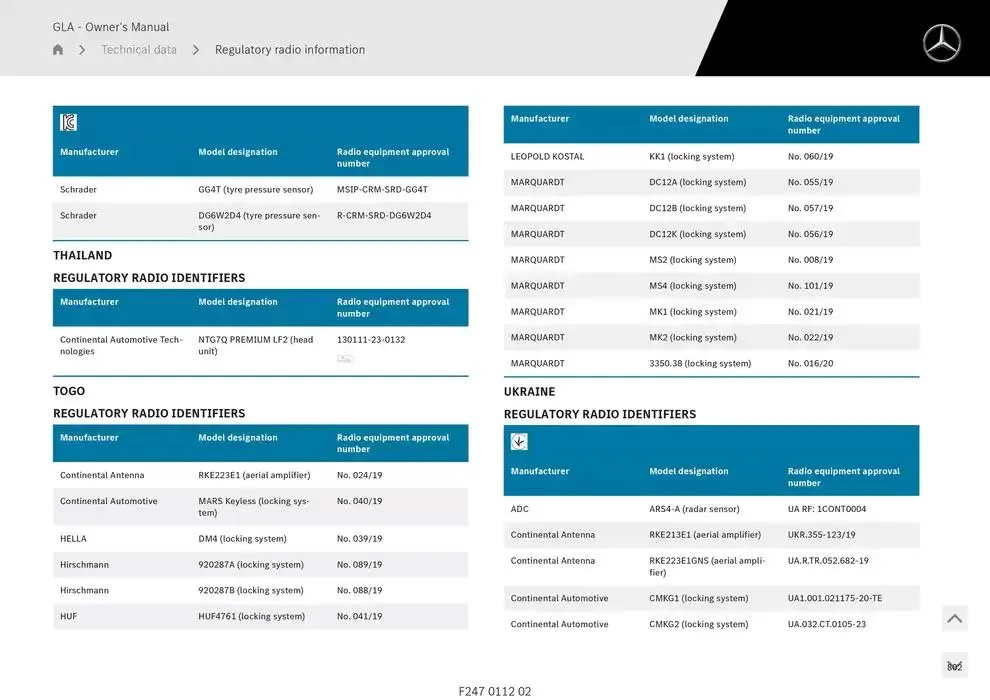This screenshot has height=700, width=990.
Task: Click the Radio equipment approval number header under Ukraine
Action: [x=844, y=477]
